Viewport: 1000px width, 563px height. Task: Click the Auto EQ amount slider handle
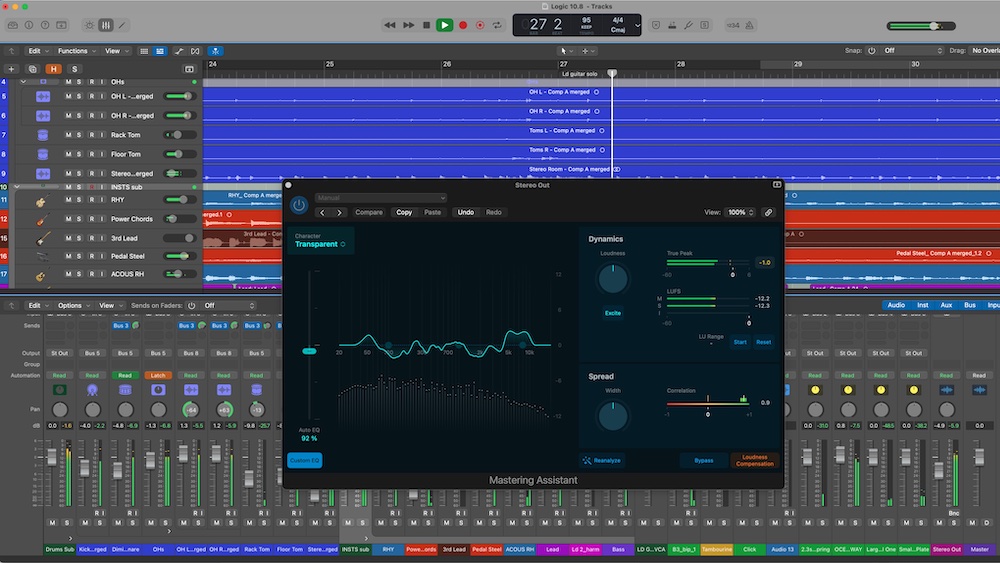coord(309,351)
